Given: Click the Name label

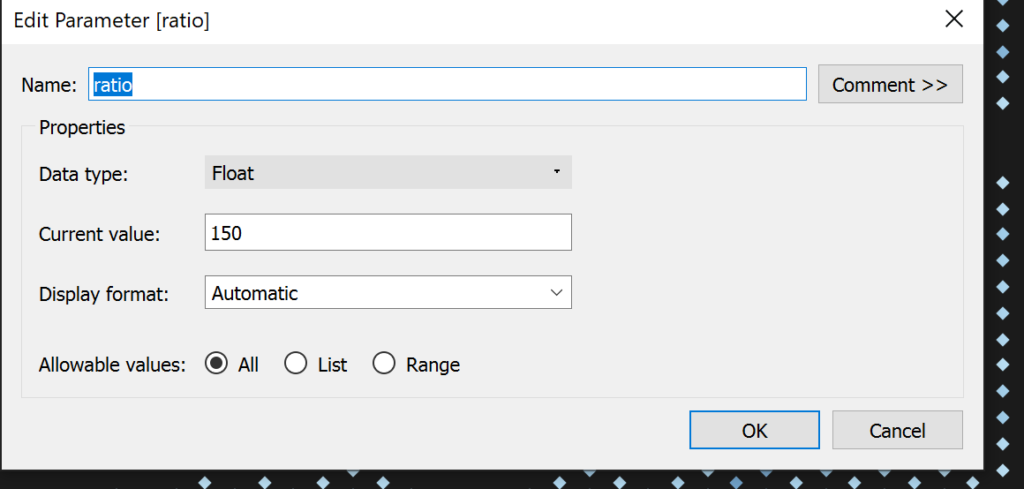Looking at the screenshot, I should tap(50, 85).
